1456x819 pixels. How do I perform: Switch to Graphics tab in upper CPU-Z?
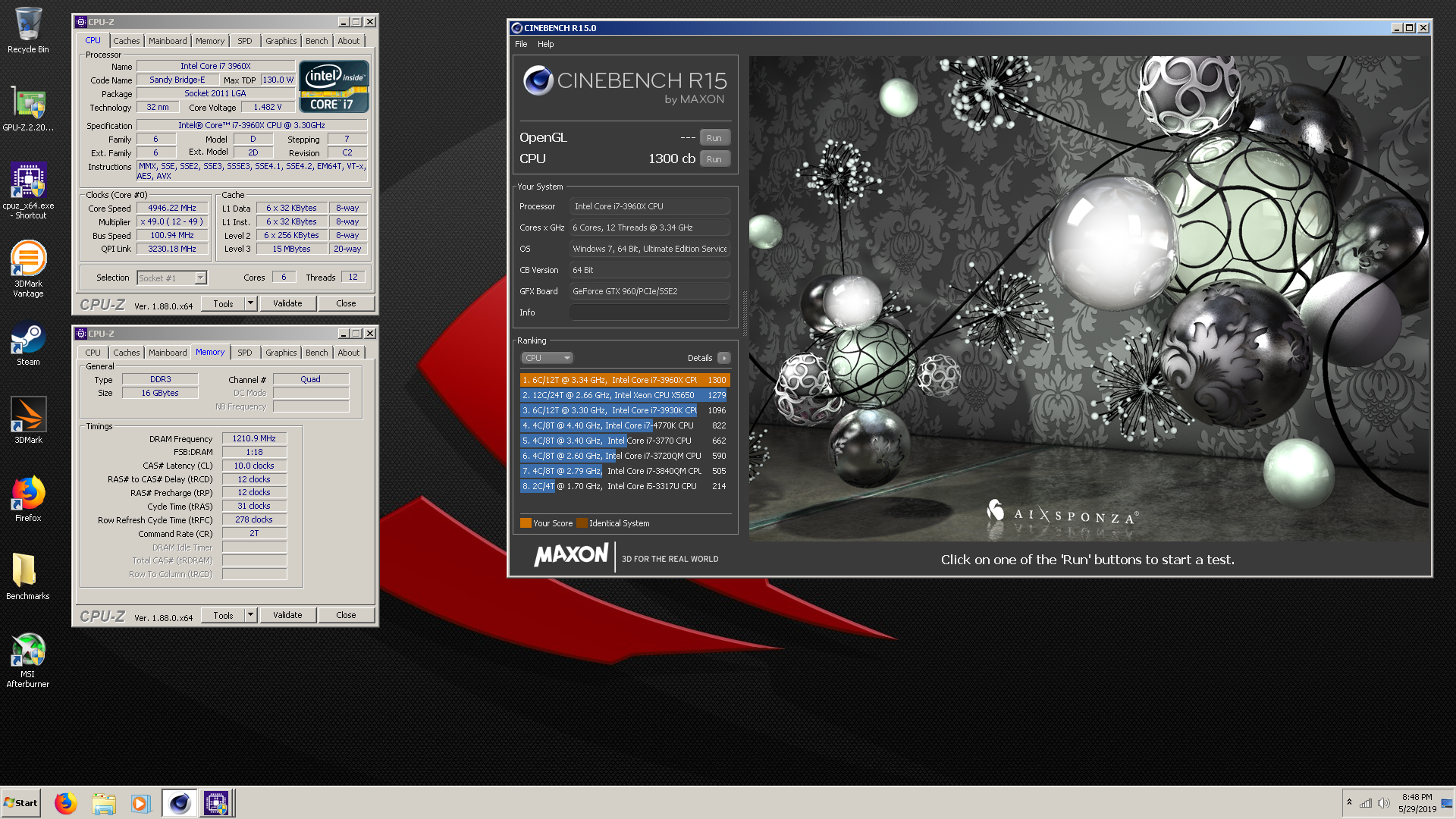pos(281,41)
